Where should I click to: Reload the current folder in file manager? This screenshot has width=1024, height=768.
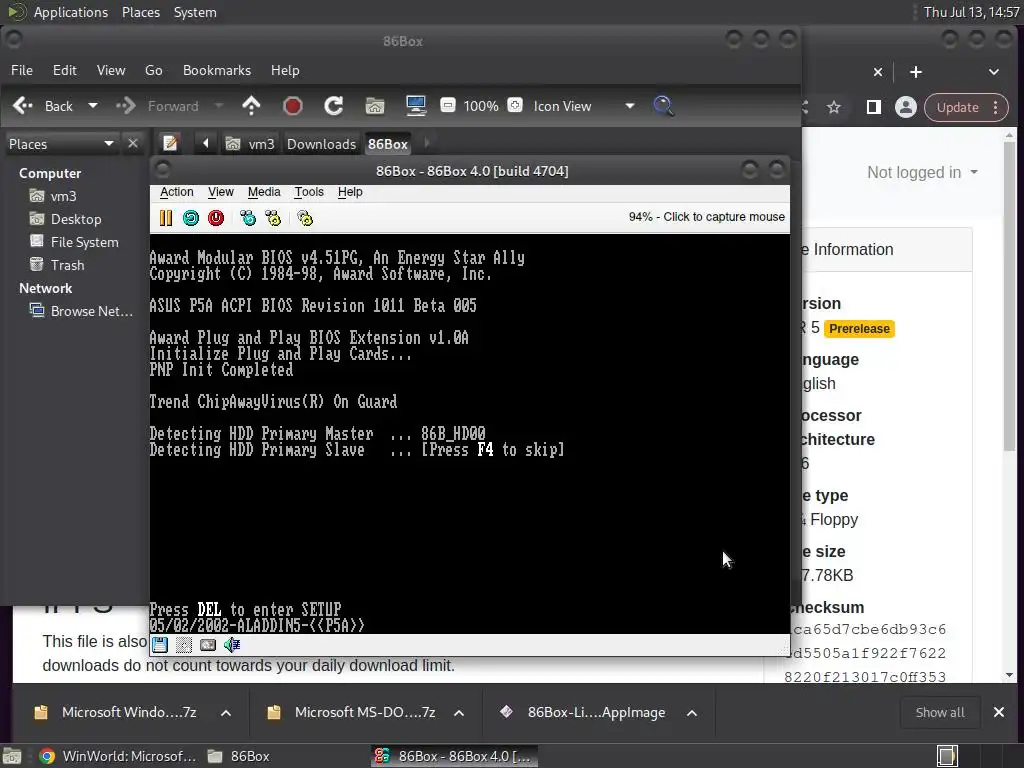[x=334, y=106]
